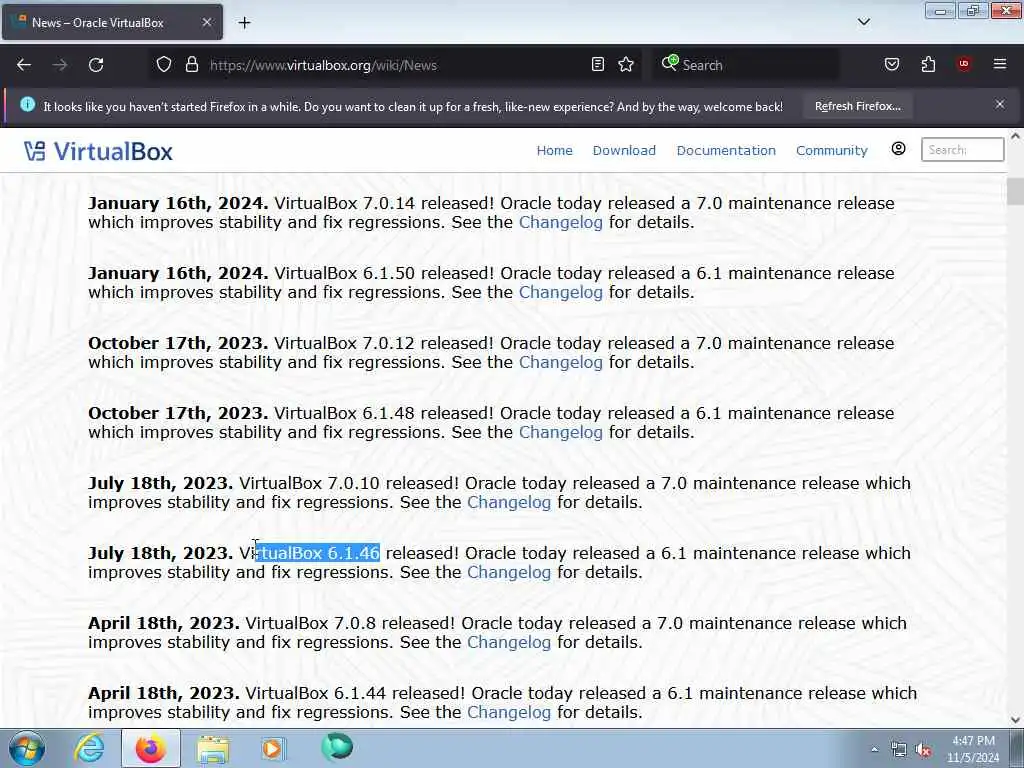Open Changelog link for VirtualBox 6.1.48
The height and width of the screenshot is (768, 1024).
560,432
